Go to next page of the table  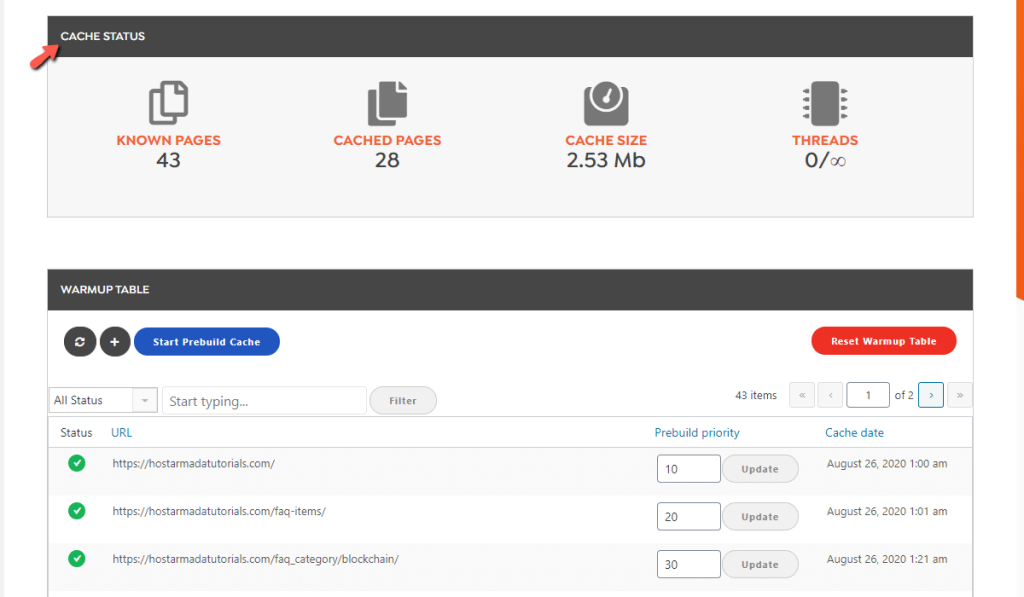(x=931, y=395)
